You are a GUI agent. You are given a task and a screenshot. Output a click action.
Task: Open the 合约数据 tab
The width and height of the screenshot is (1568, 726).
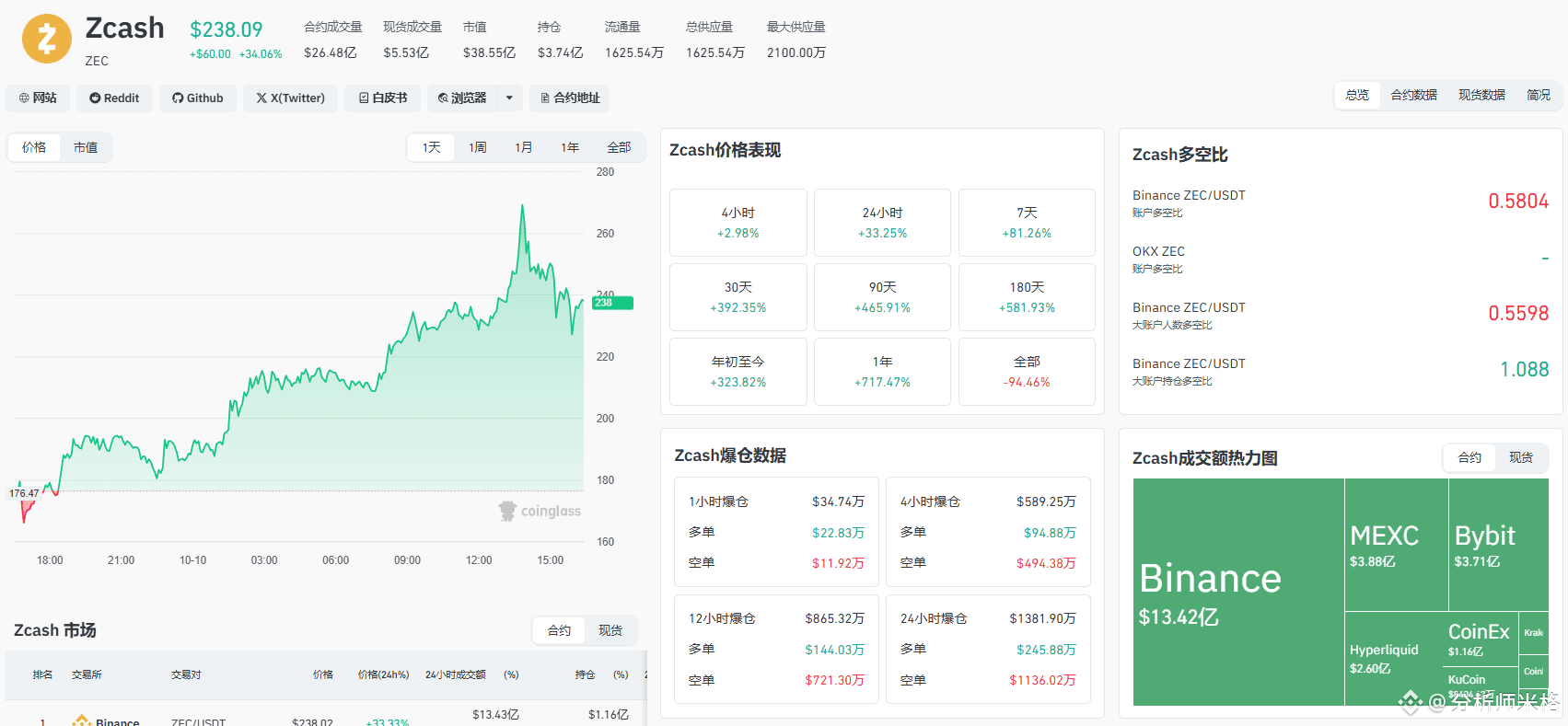pos(1413,95)
